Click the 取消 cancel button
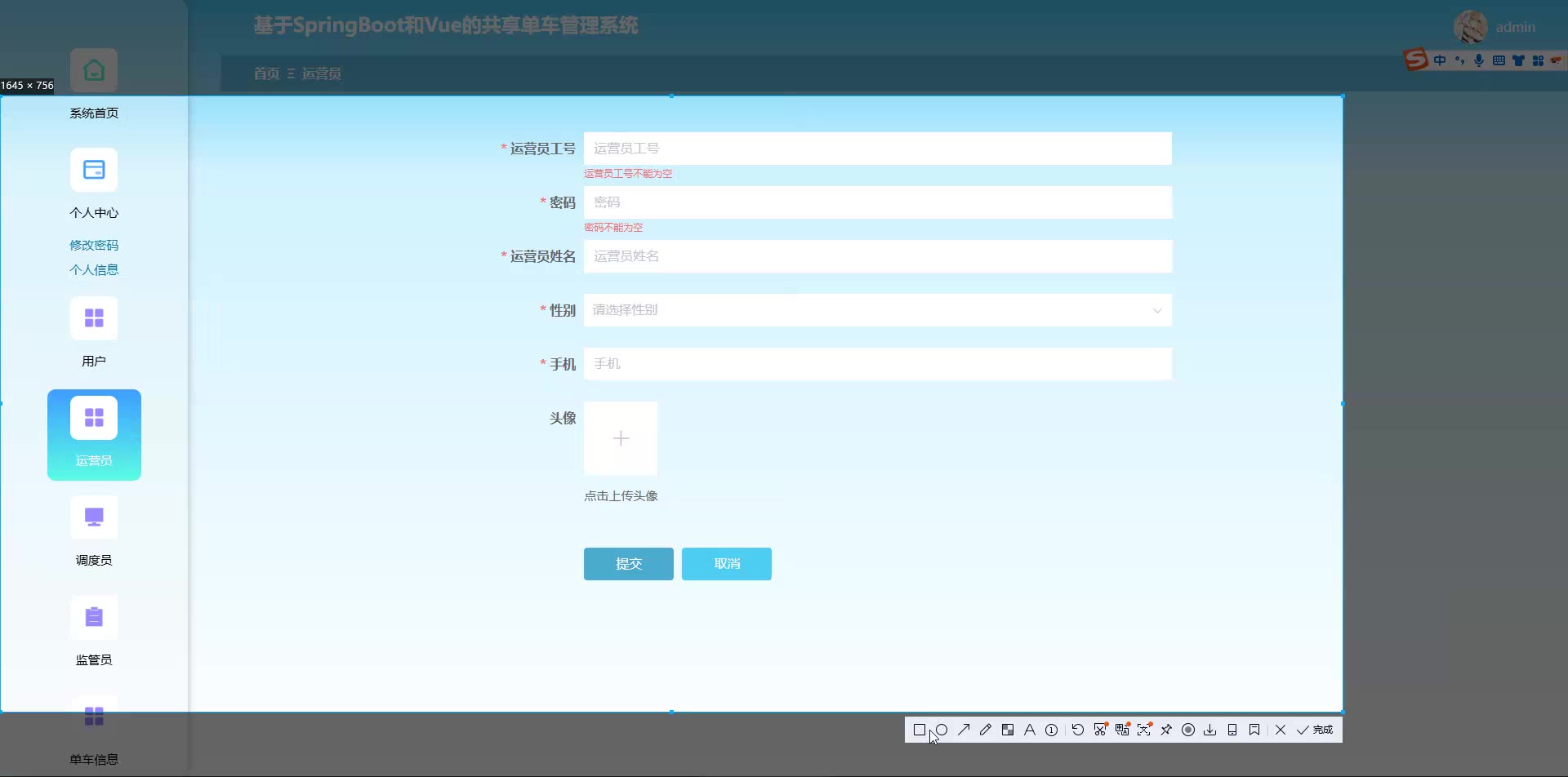 tap(727, 564)
